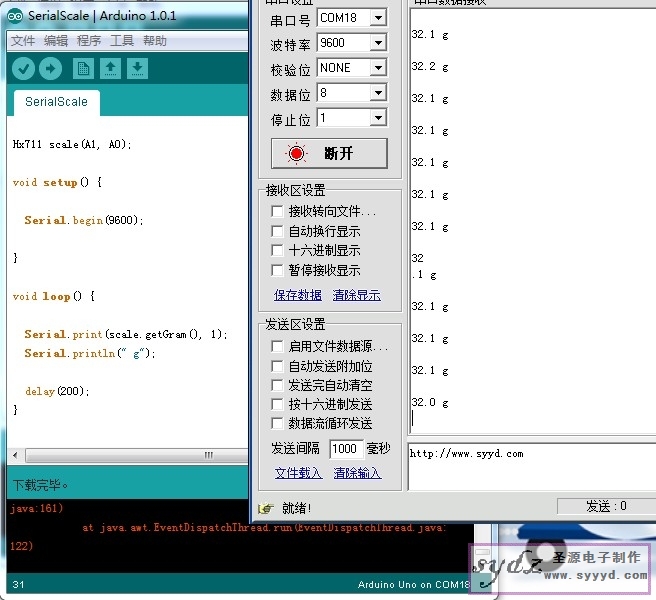Click the scrollbar left arrow in Arduino editor
Image resolution: width=656 pixels, height=600 pixels.
click(15, 455)
